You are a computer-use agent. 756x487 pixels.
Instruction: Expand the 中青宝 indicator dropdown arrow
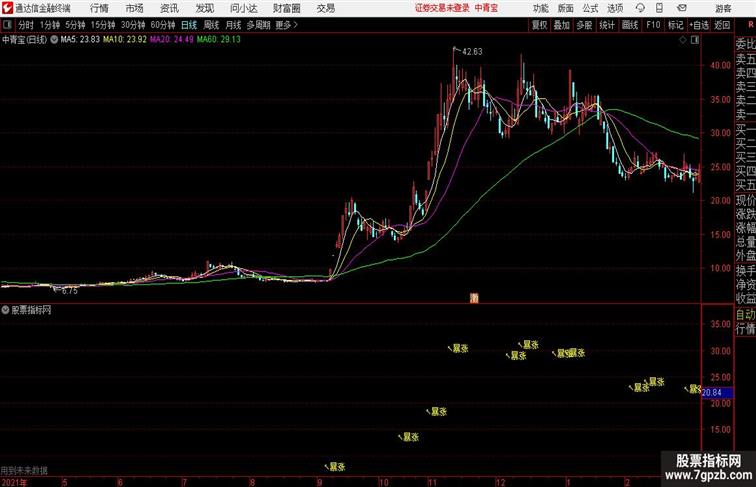click(x=54, y=40)
